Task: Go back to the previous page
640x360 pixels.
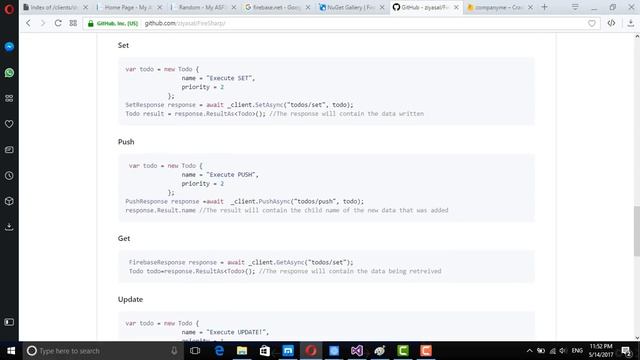Action: tap(28, 23)
